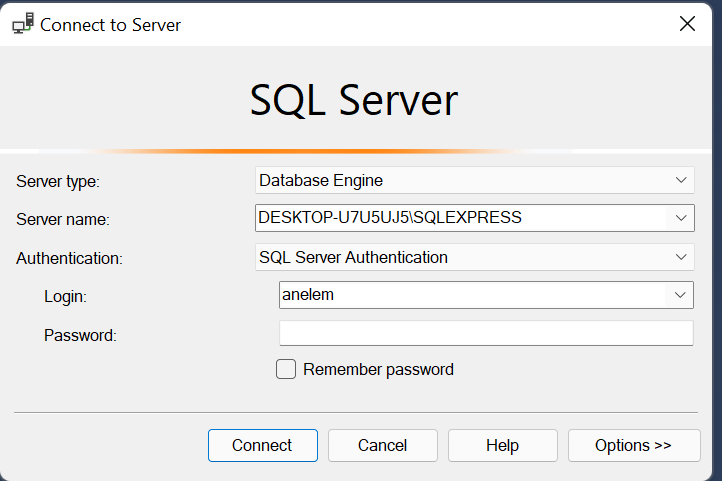Click into the Login field containing anelem

[470, 295]
